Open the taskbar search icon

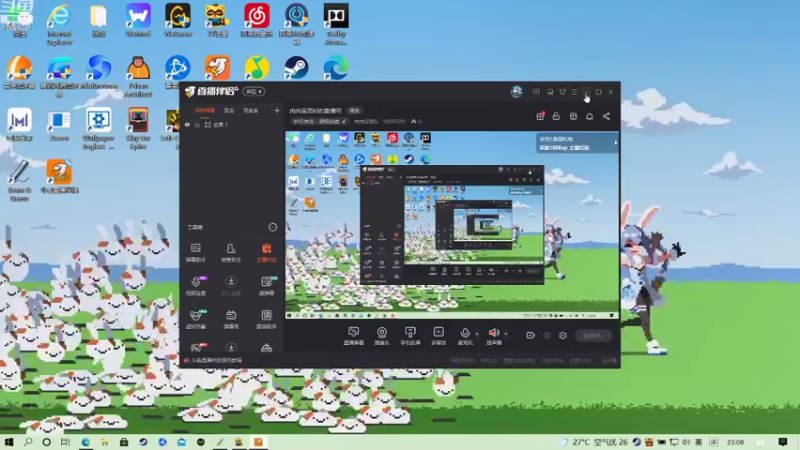[28, 442]
